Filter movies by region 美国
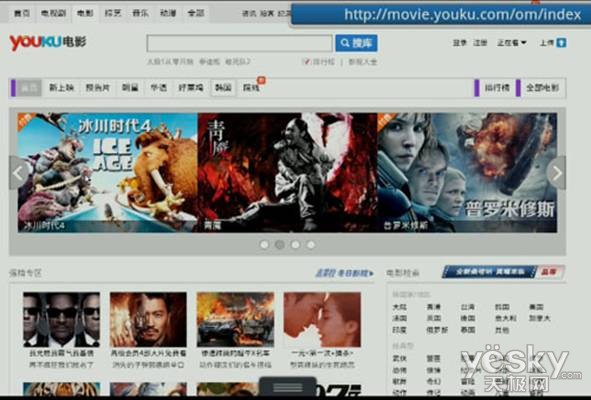The height and width of the screenshot is (400, 591). click(x=536, y=307)
